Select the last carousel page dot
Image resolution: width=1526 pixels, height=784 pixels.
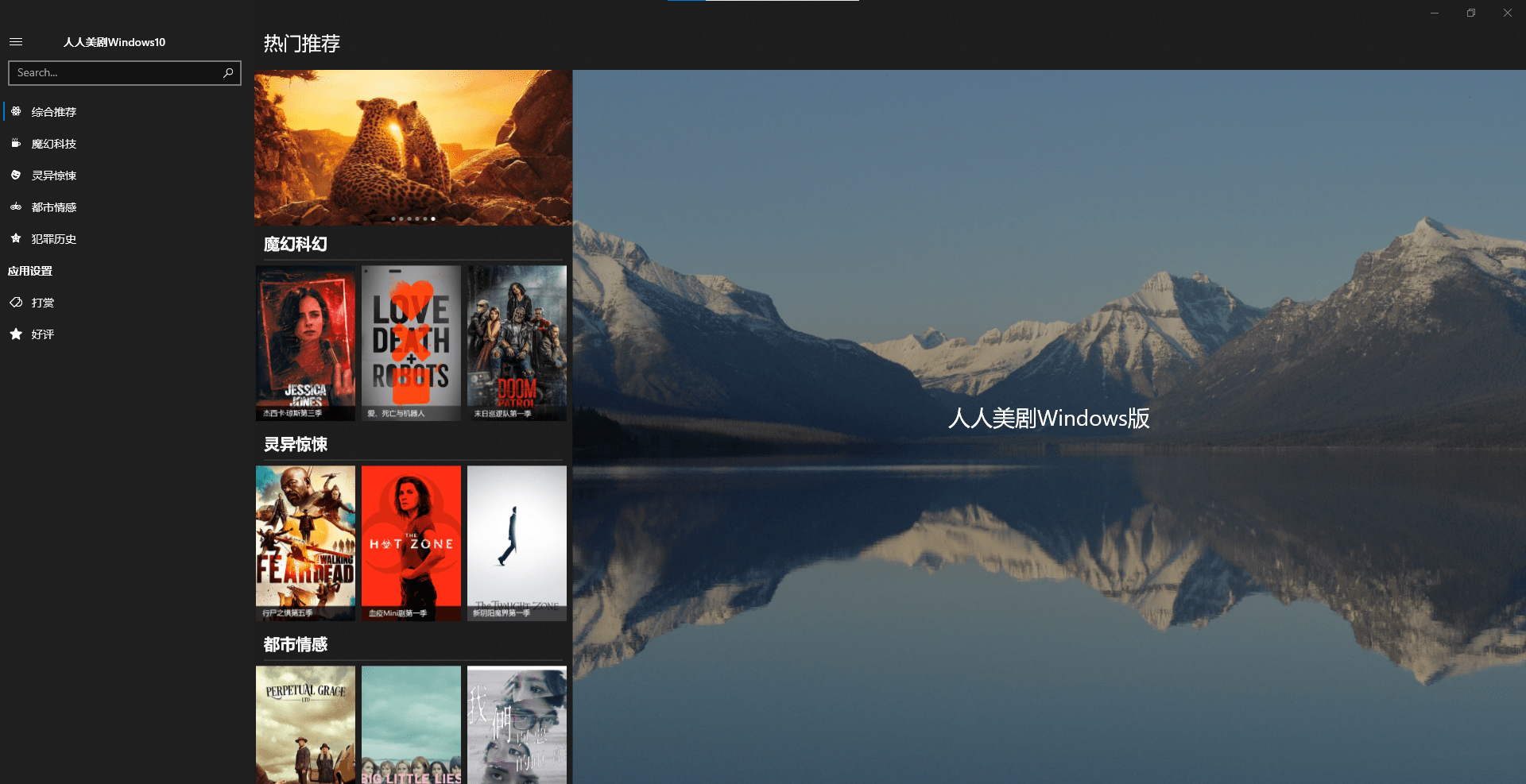point(433,218)
